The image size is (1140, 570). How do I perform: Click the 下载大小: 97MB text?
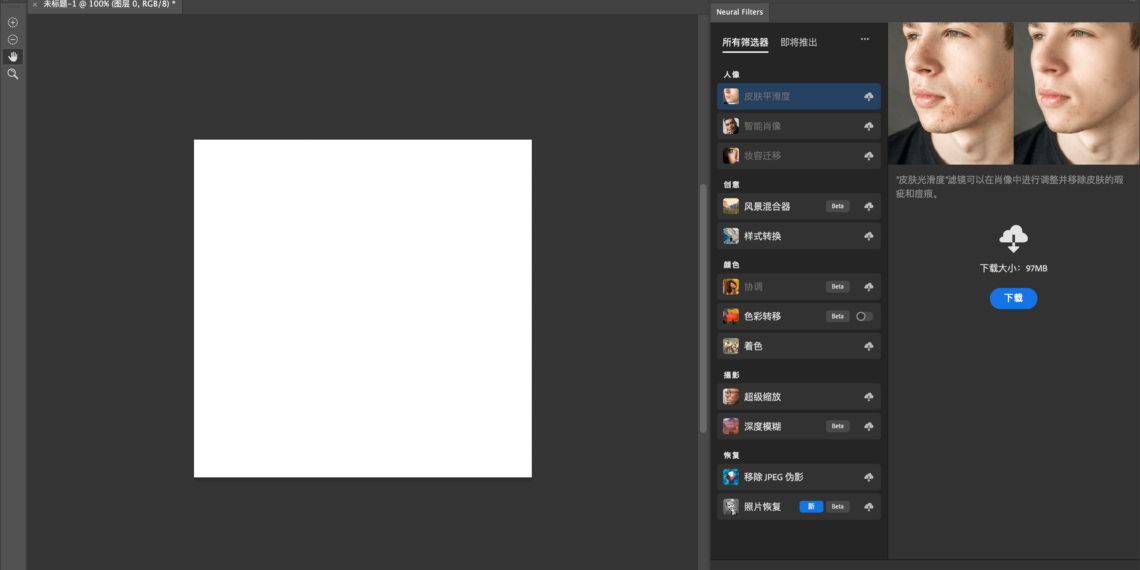point(1013,269)
